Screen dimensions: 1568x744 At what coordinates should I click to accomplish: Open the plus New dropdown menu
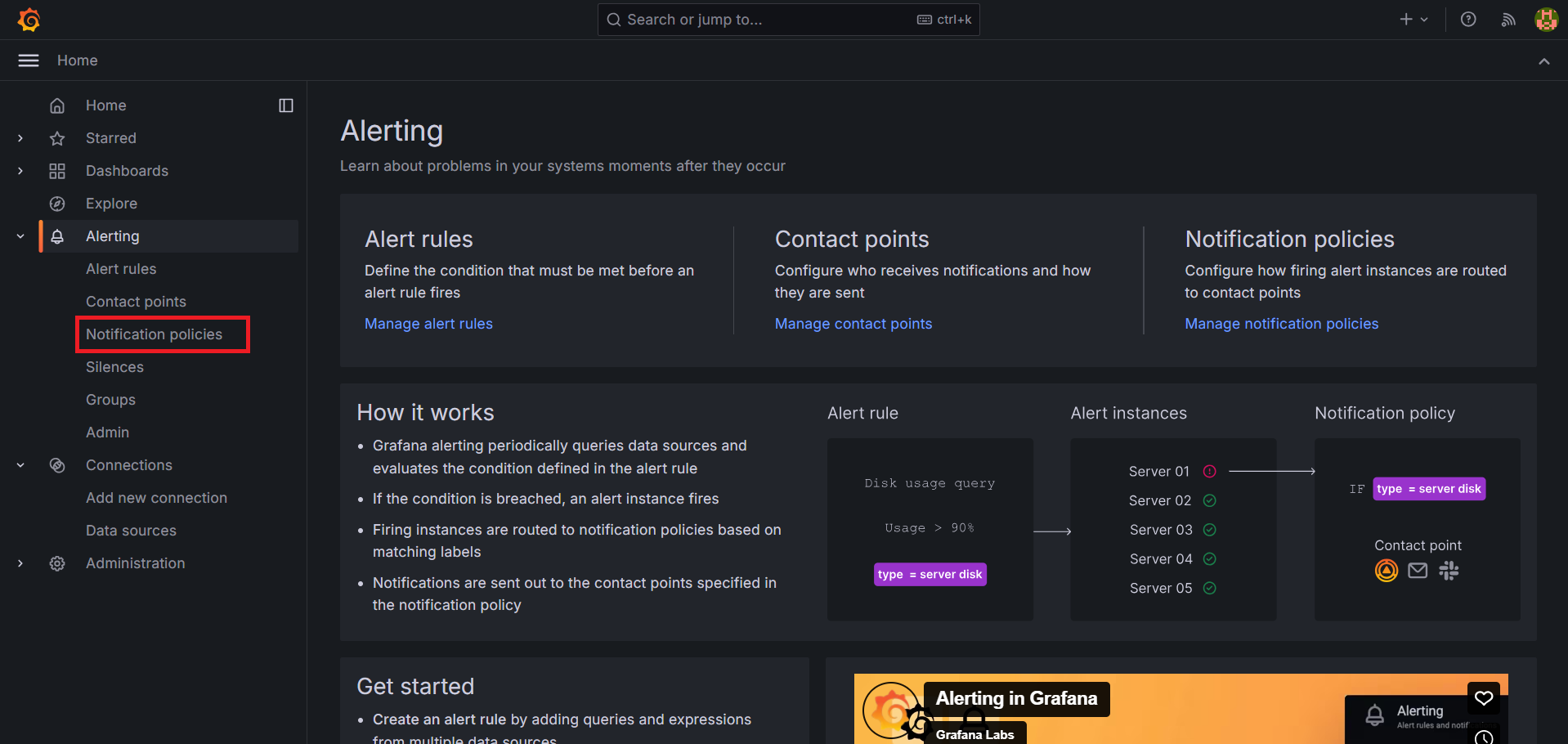pyautogui.click(x=1413, y=20)
